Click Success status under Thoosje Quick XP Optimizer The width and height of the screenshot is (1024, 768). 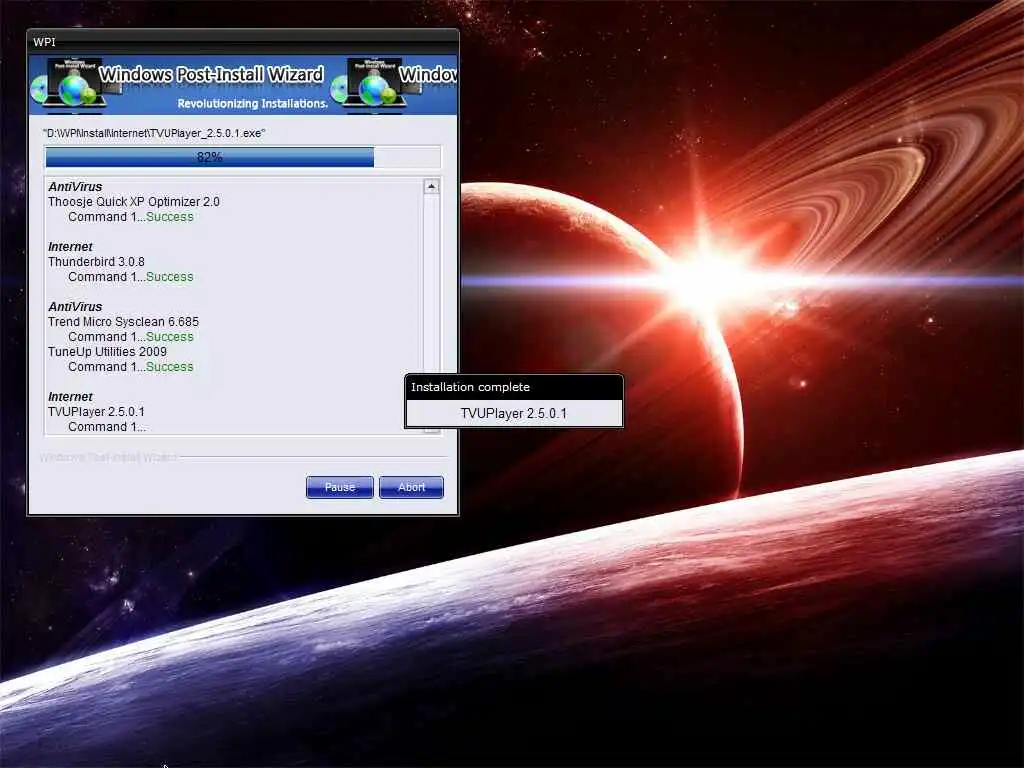(170, 217)
